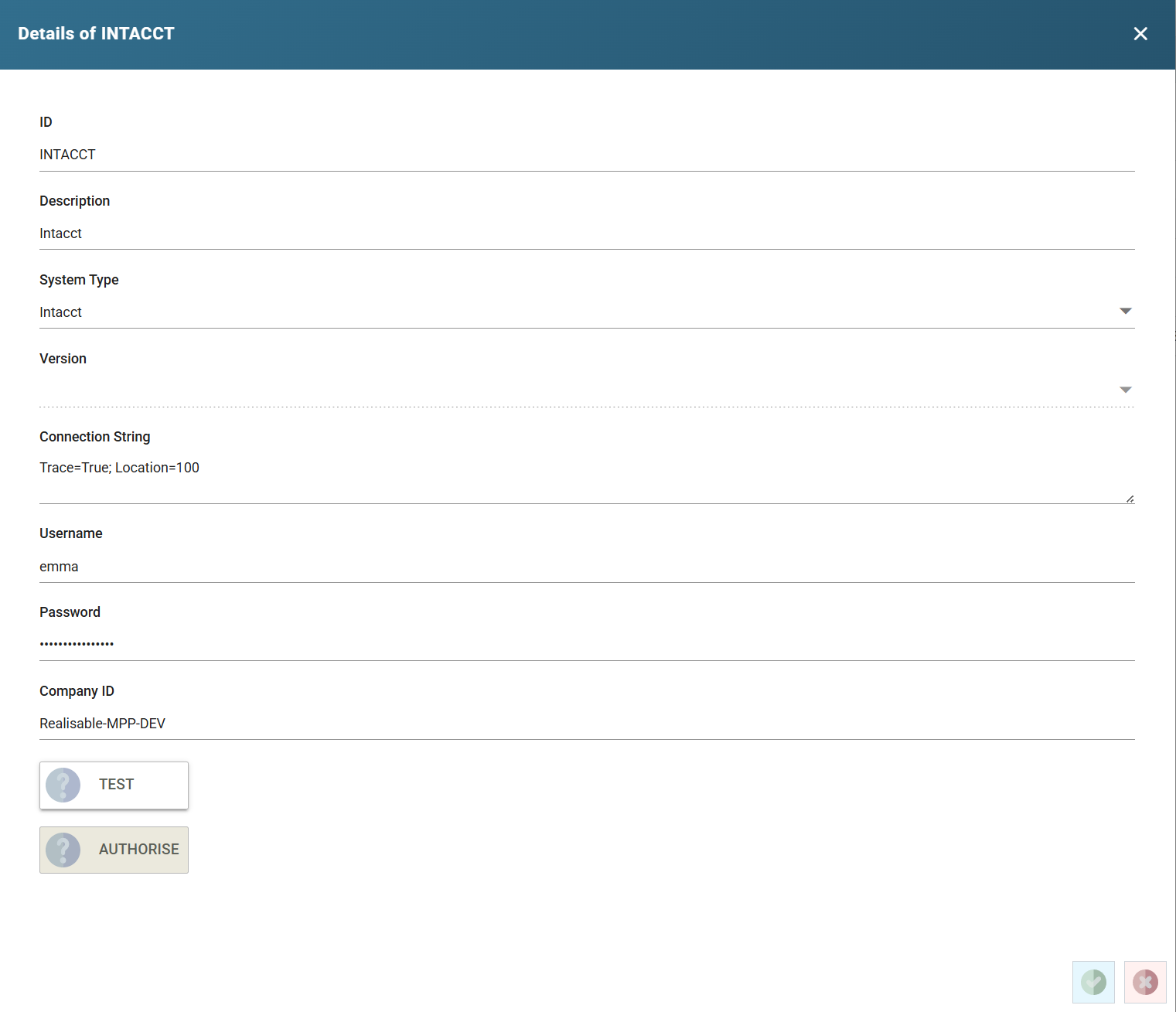Click the 'Connection String' label
The image size is (1176, 1012).
pyautogui.click(x=95, y=437)
